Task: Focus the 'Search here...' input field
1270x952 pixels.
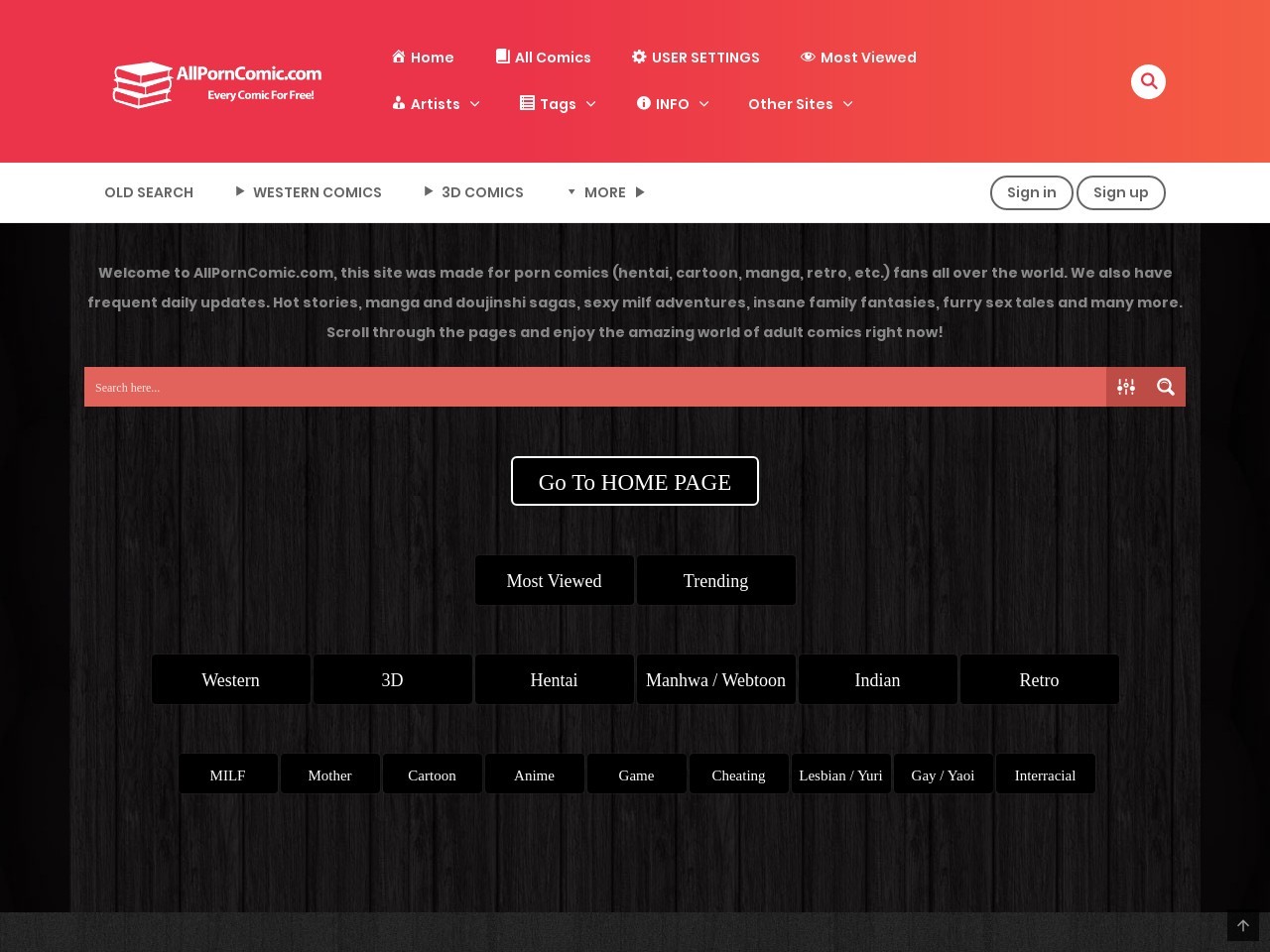Action: click(x=595, y=387)
